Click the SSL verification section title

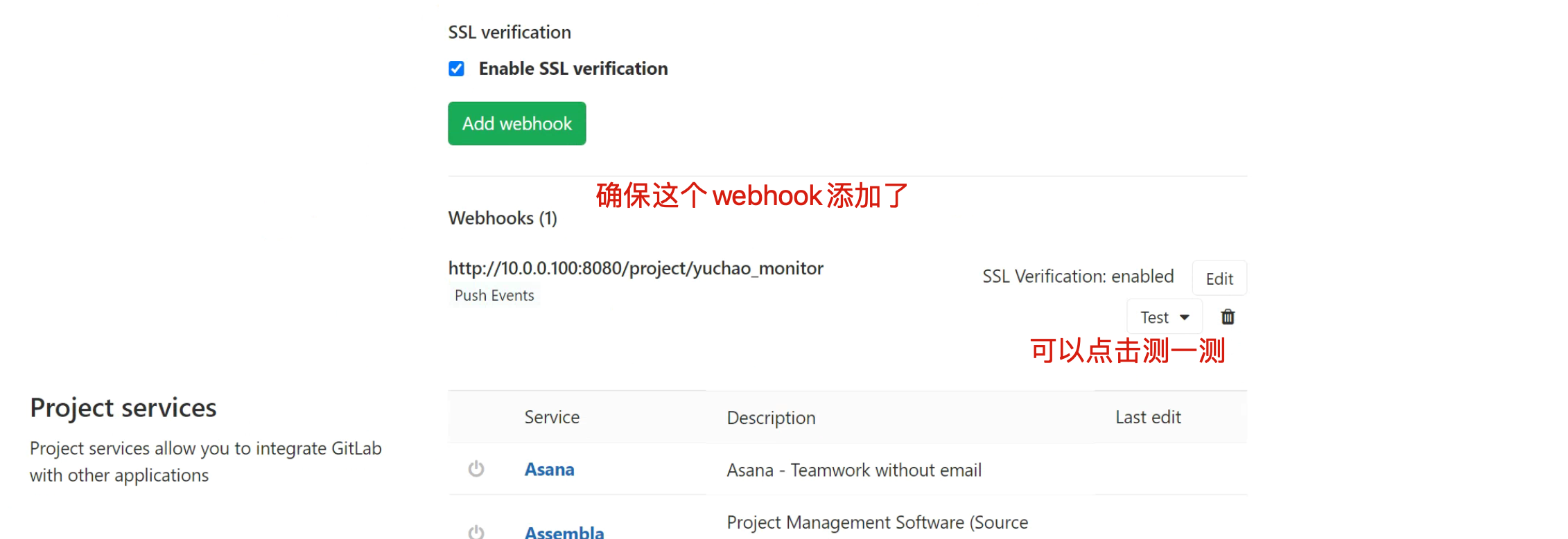tap(509, 33)
